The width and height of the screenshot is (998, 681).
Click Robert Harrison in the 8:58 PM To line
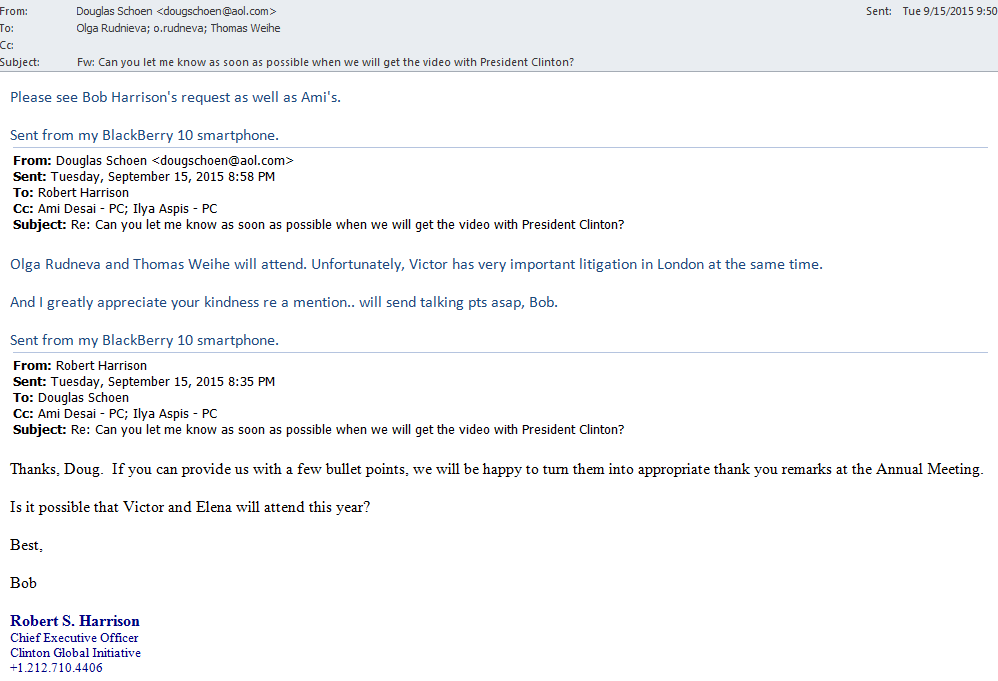83,193
